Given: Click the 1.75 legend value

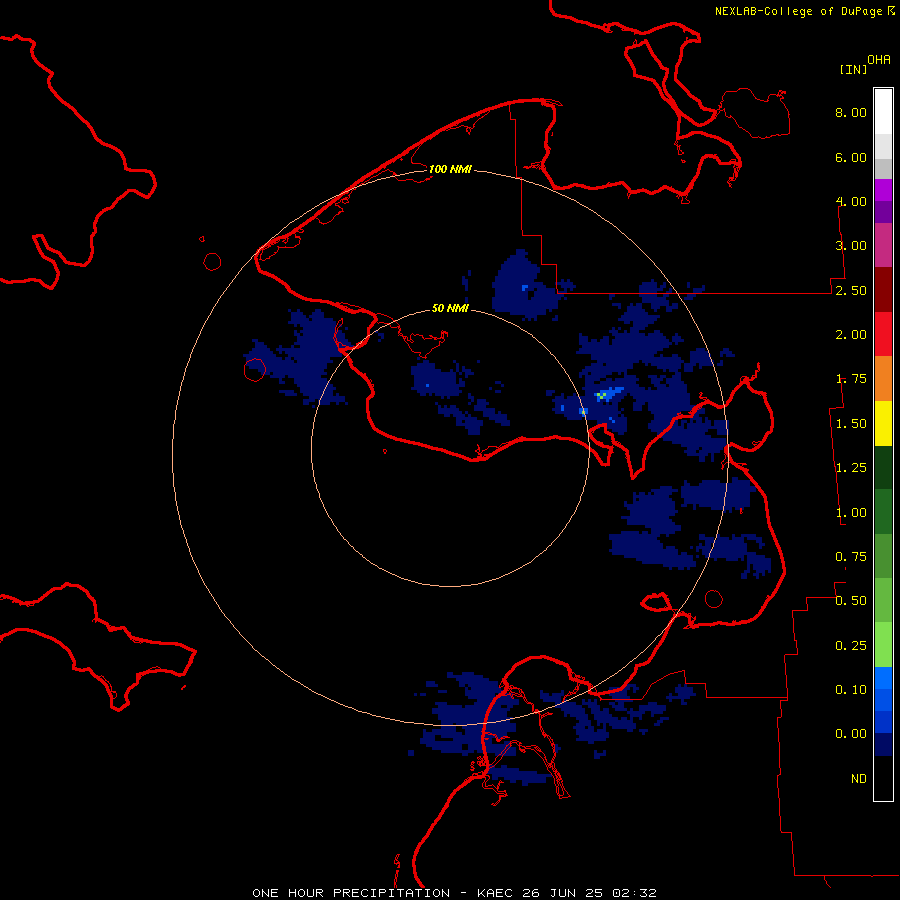Looking at the screenshot, I should click(851, 379).
